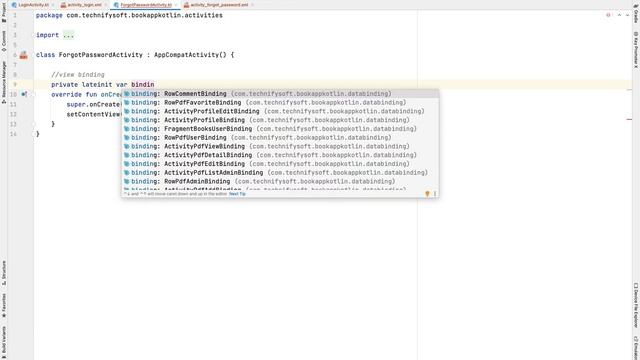Screen dimensions: 640x360
Task: Click the lightbulb icon in completion popup footer
Action: (x=427, y=194)
